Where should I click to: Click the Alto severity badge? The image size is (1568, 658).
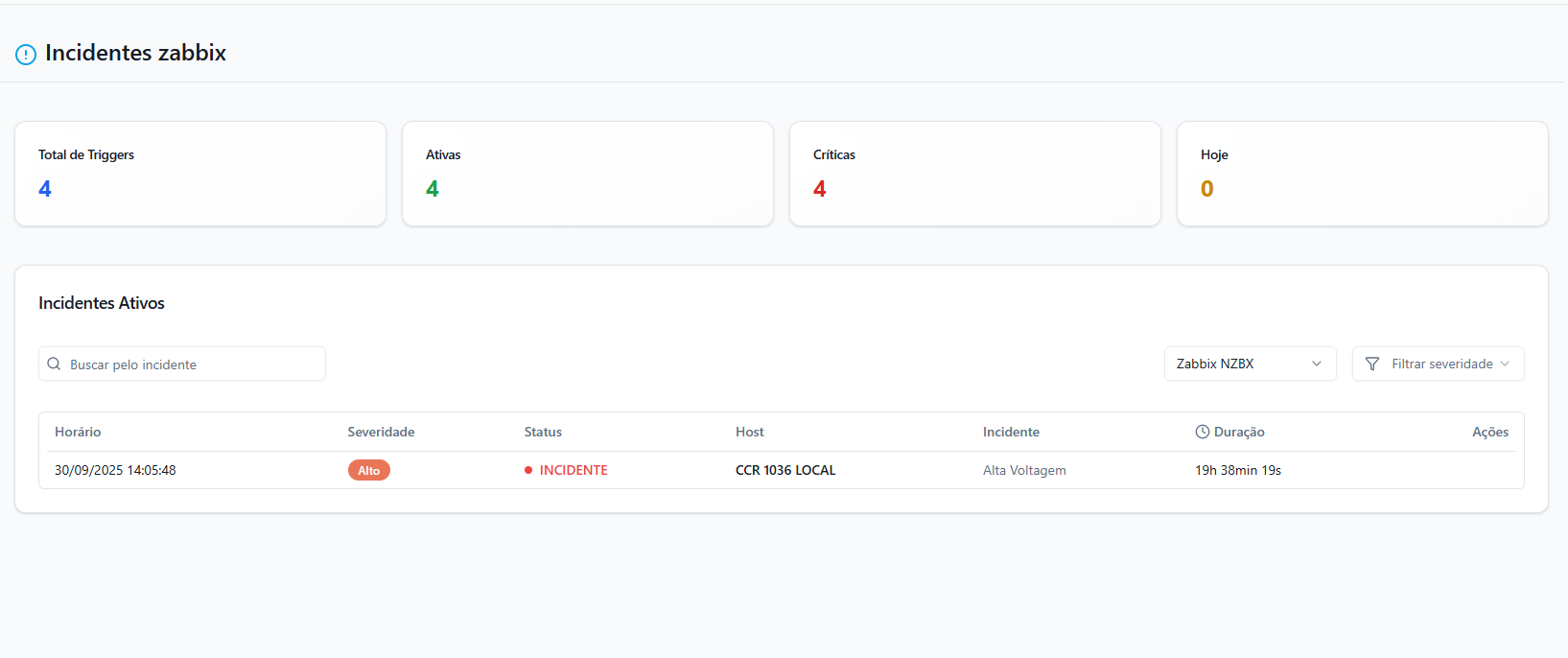click(368, 471)
